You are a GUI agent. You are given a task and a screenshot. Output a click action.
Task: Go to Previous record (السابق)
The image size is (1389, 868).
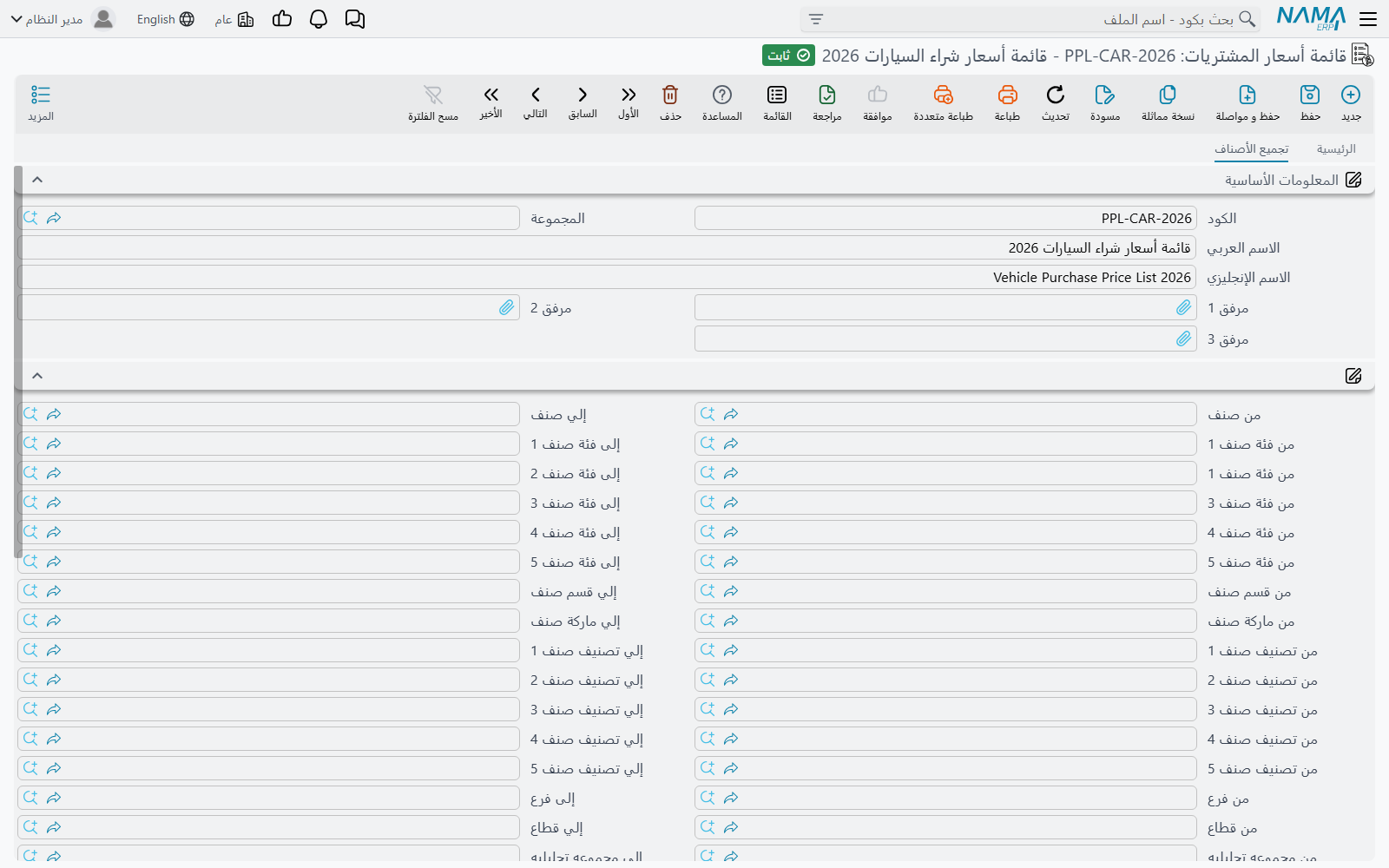click(x=583, y=95)
